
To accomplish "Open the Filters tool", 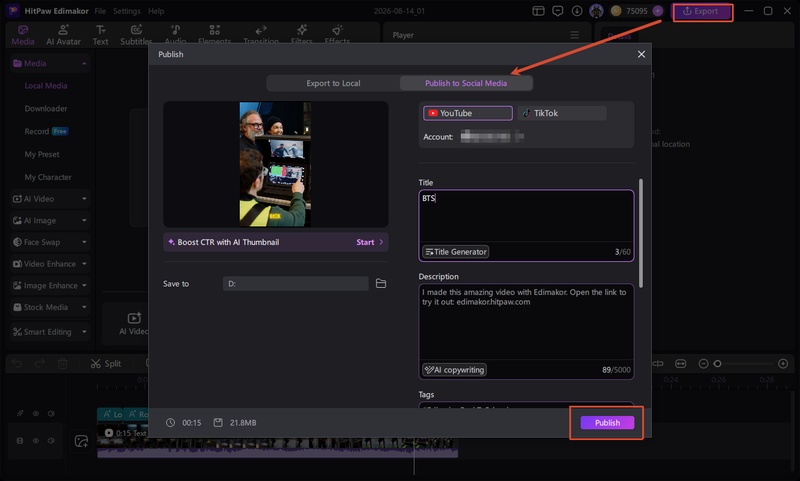I will 302,34.
